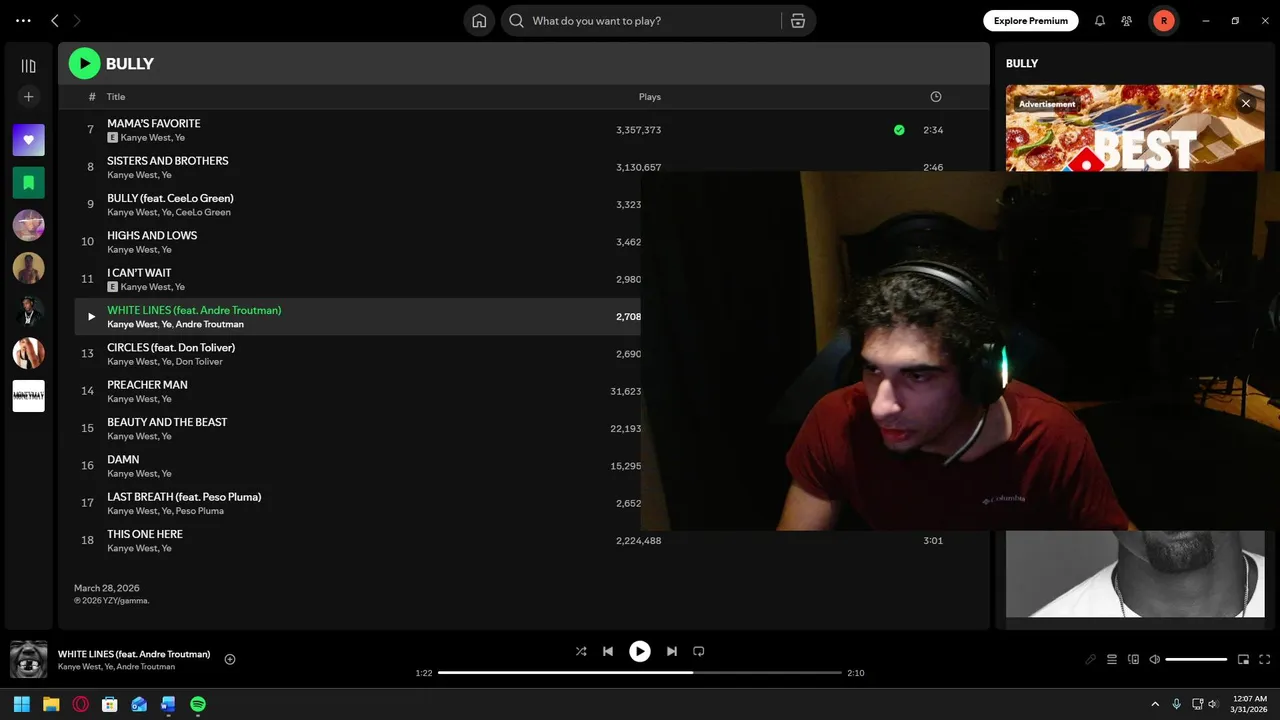The width and height of the screenshot is (1280, 720).
Task: Click the BULLY title in right panel
Action: [1022, 63]
